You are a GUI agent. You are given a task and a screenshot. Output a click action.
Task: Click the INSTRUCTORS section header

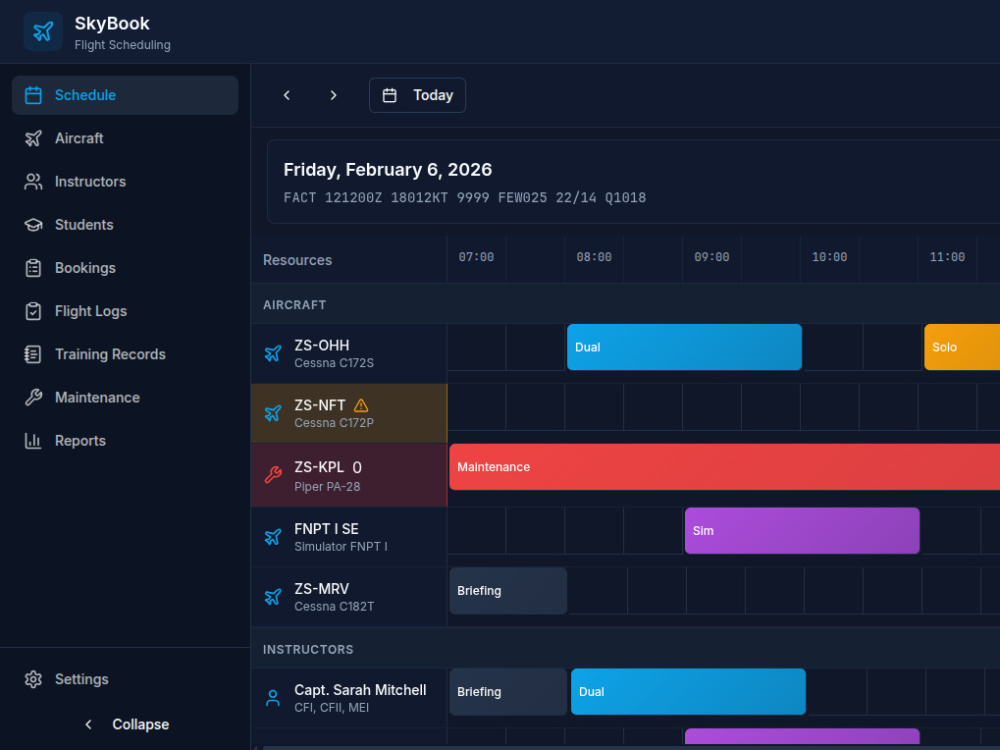click(x=308, y=649)
